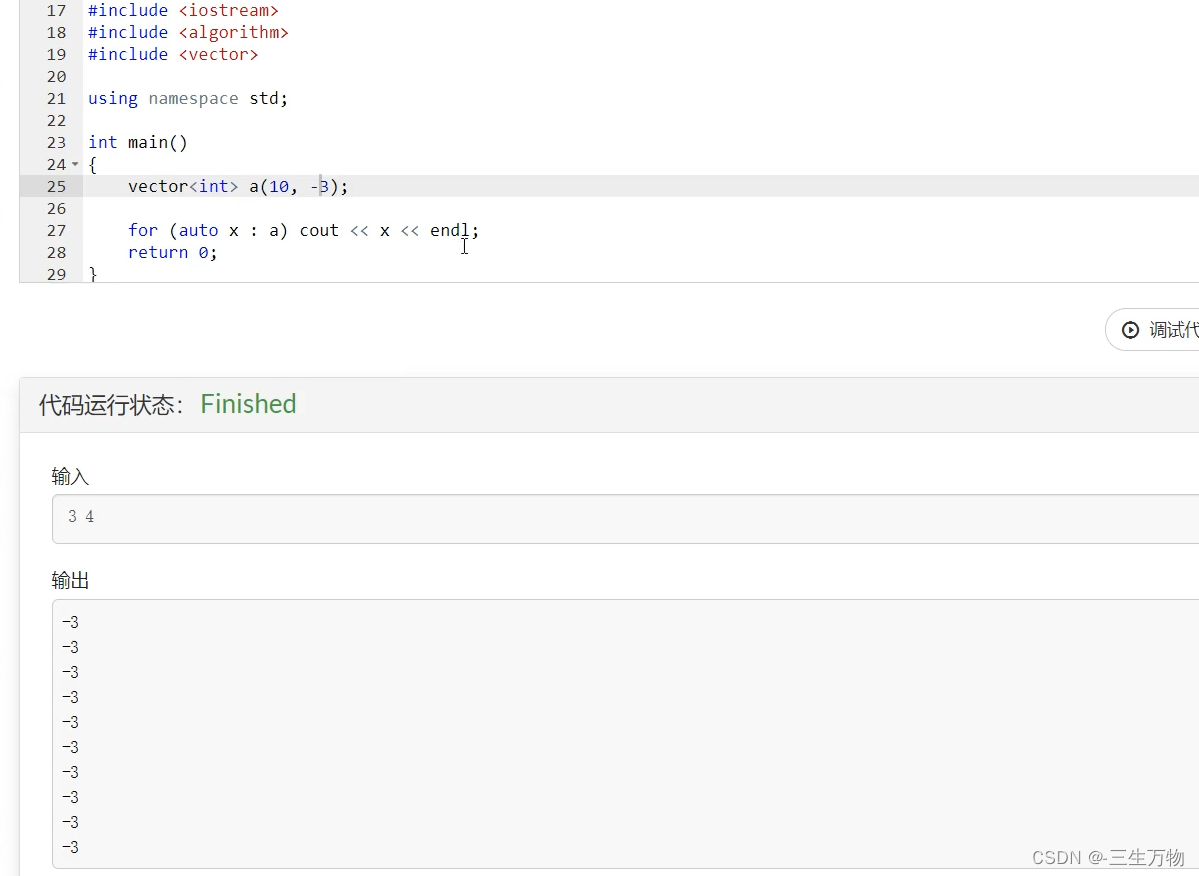Click on vector<int> a(10, -3) statement
This screenshot has height=876, width=1199.
pos(238,187)
